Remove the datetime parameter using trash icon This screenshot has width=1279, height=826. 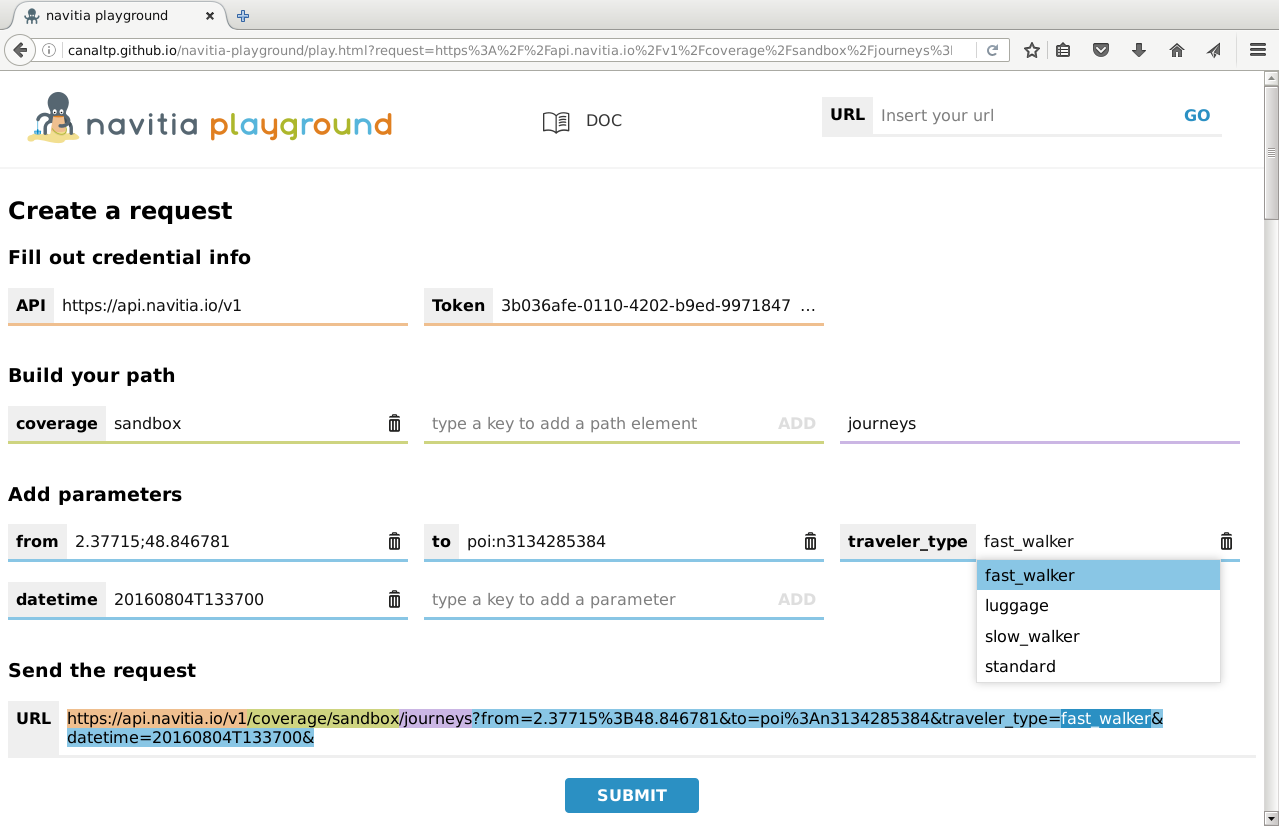tap(394, 599)
